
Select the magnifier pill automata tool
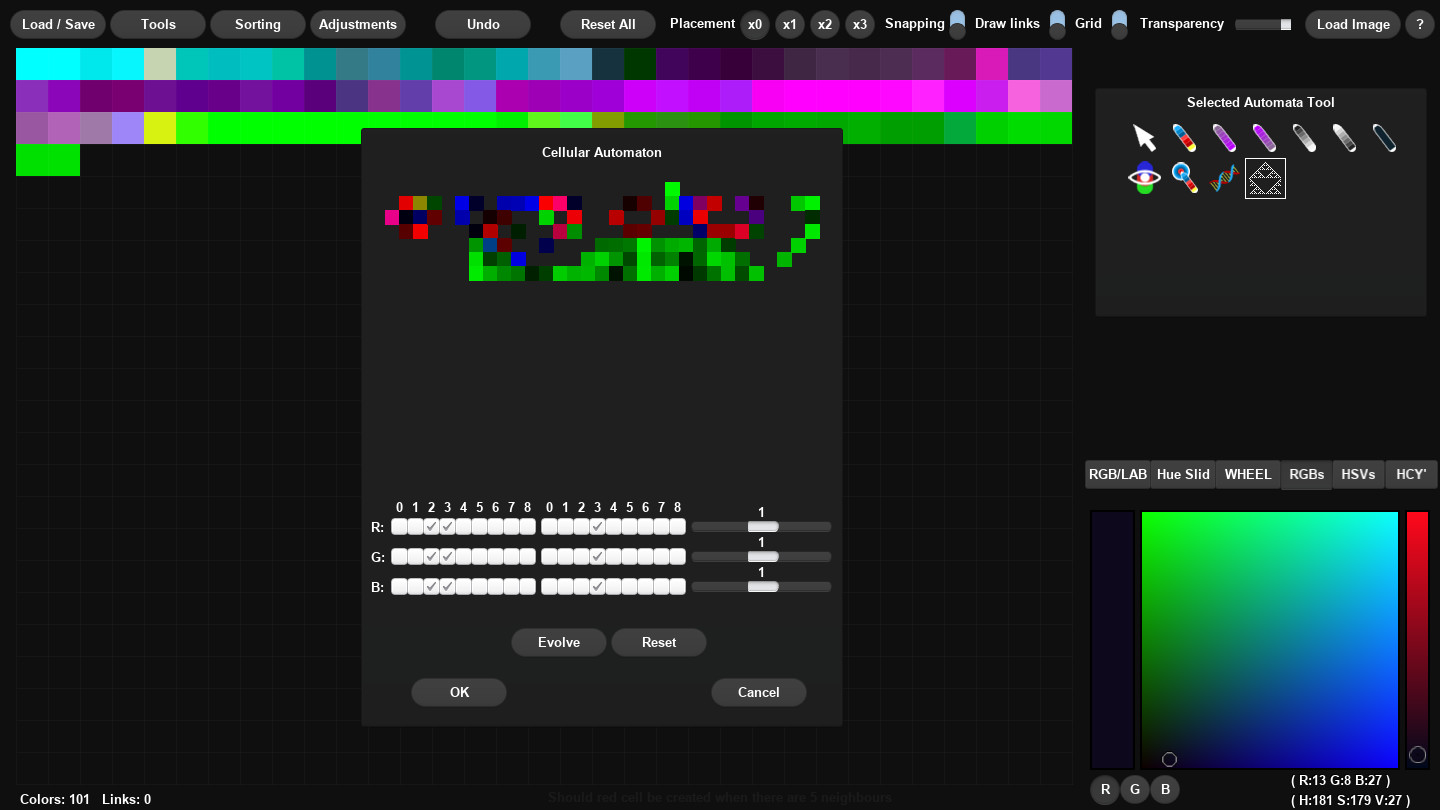[1185, 178]
